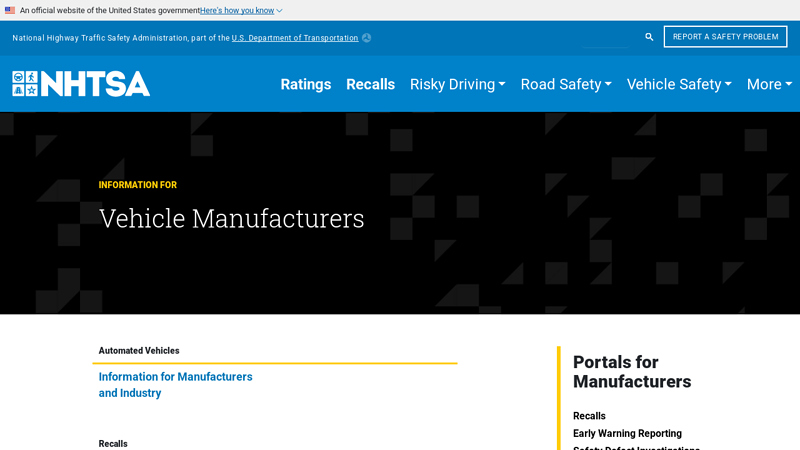
Task: Open the More dropdown menu
Action: [x=769, y=84]
